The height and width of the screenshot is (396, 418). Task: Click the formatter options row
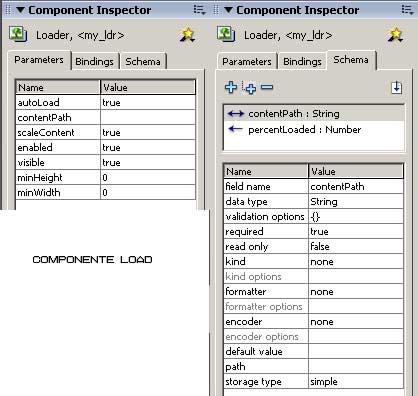[x=314, y=306]
